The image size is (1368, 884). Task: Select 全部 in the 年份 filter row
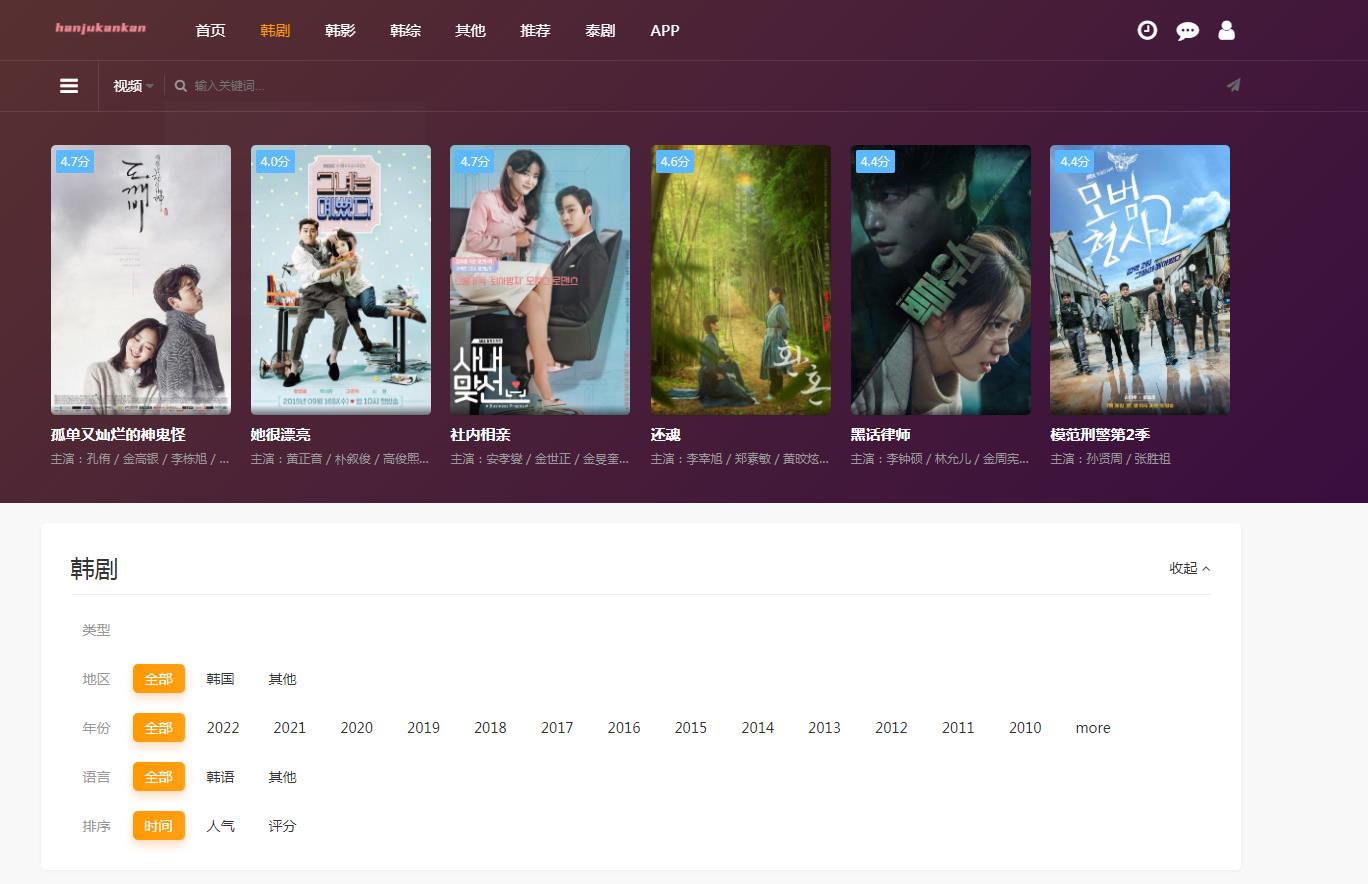coord(159,728)
